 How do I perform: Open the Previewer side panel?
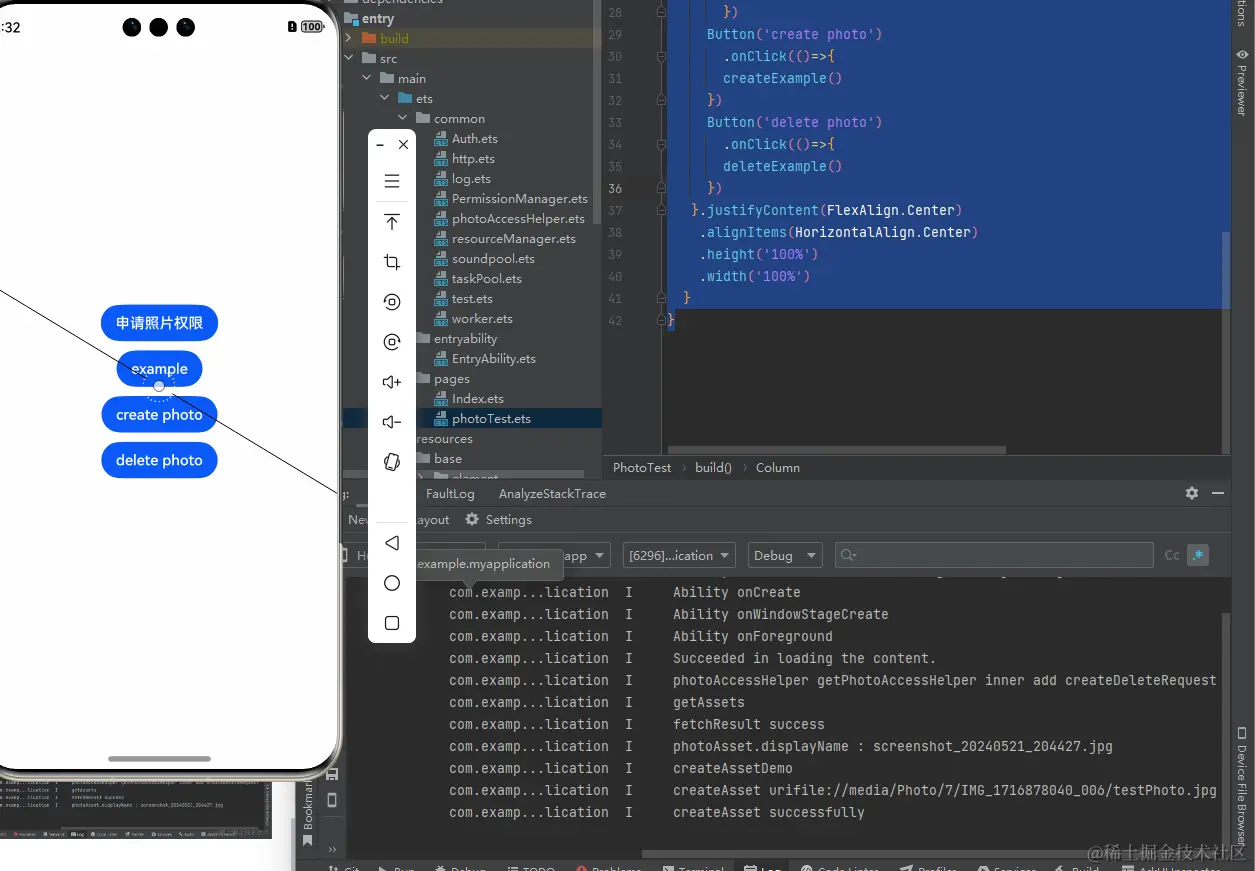point(1242,82)
